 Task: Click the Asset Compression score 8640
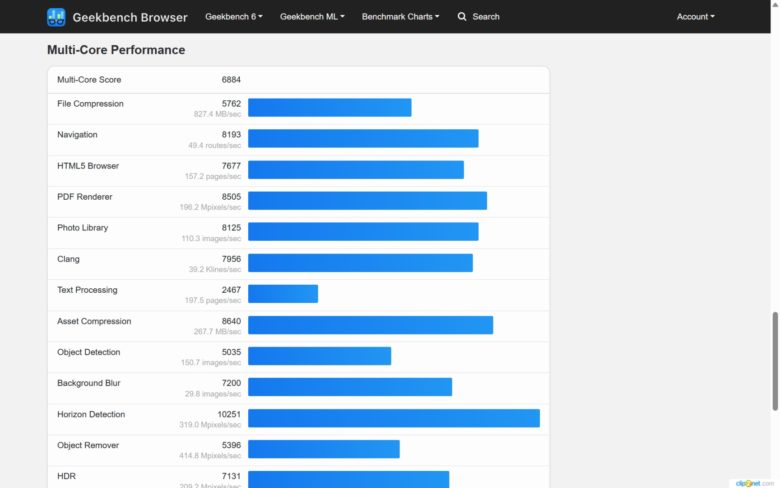click(x=231, y=321)
